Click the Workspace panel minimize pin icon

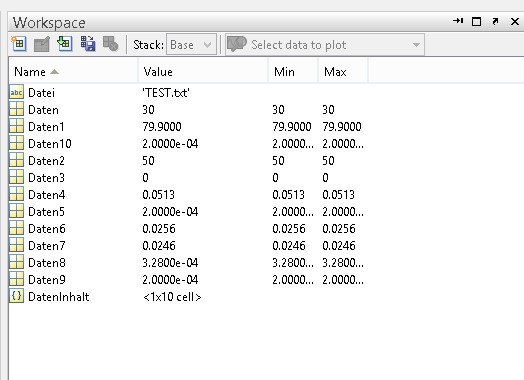click(x=458, y=21)
